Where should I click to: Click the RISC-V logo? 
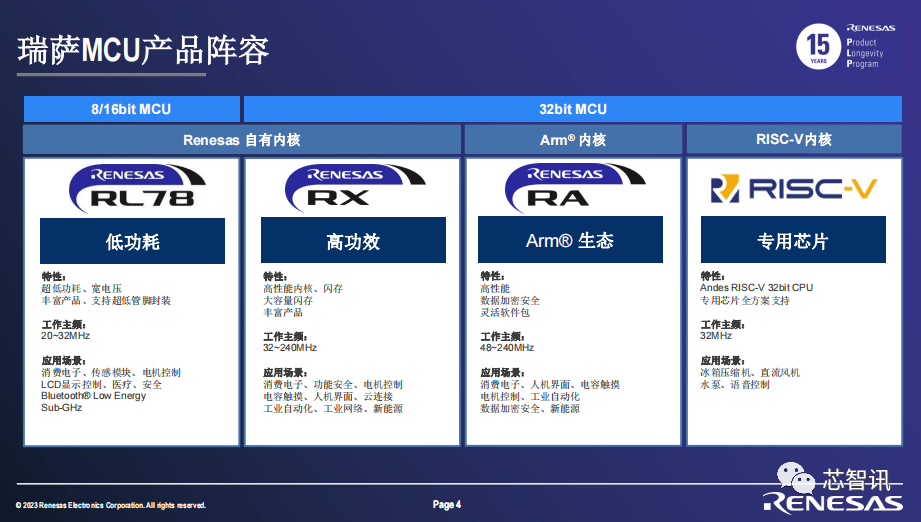tap(794, 188)
